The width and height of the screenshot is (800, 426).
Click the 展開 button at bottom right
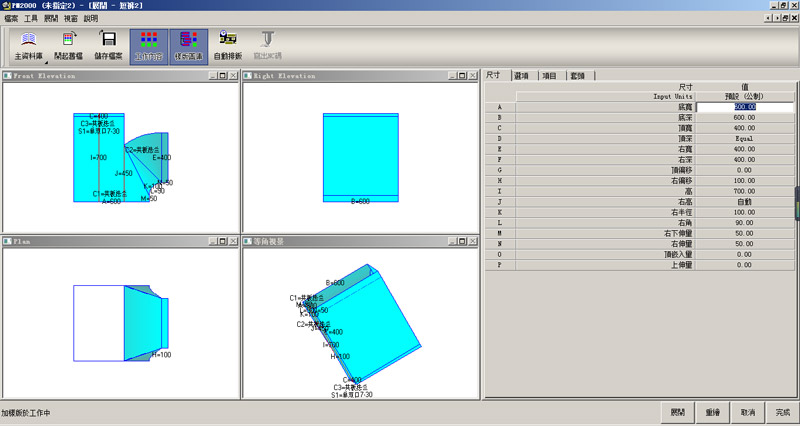[678, 412]
